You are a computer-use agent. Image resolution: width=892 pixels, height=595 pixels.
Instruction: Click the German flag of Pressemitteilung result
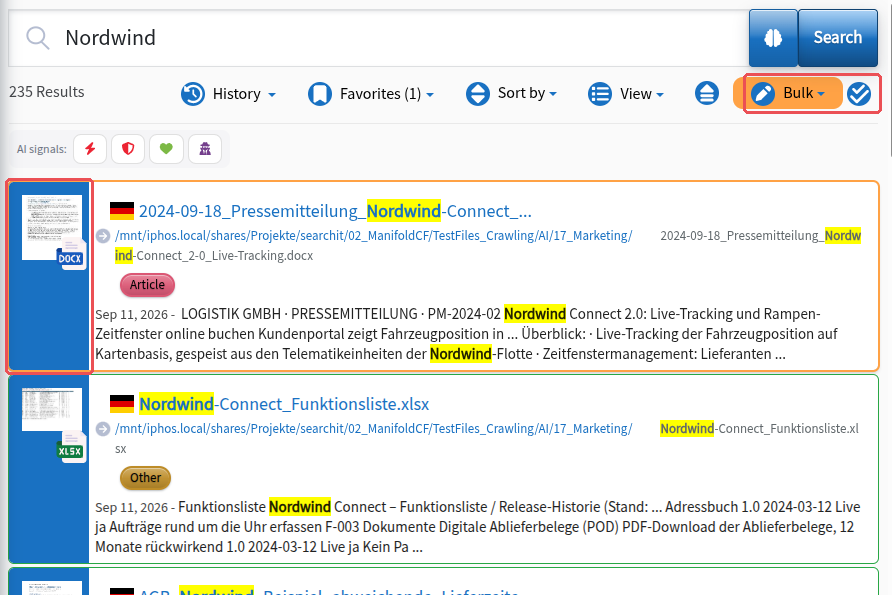coord(122,211)
